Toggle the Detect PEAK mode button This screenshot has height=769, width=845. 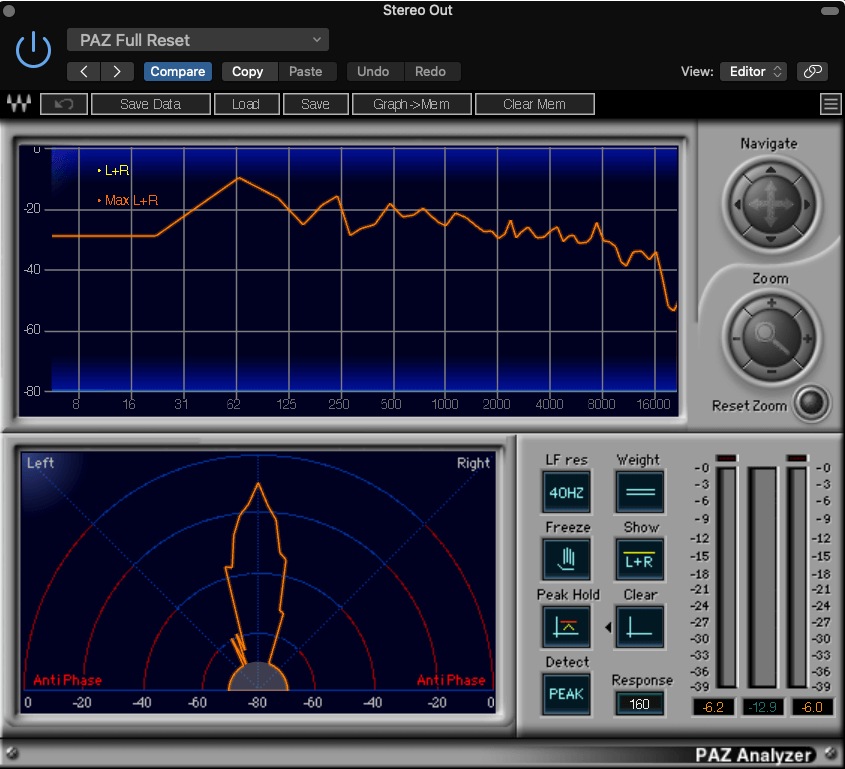(x=566, y=694)
